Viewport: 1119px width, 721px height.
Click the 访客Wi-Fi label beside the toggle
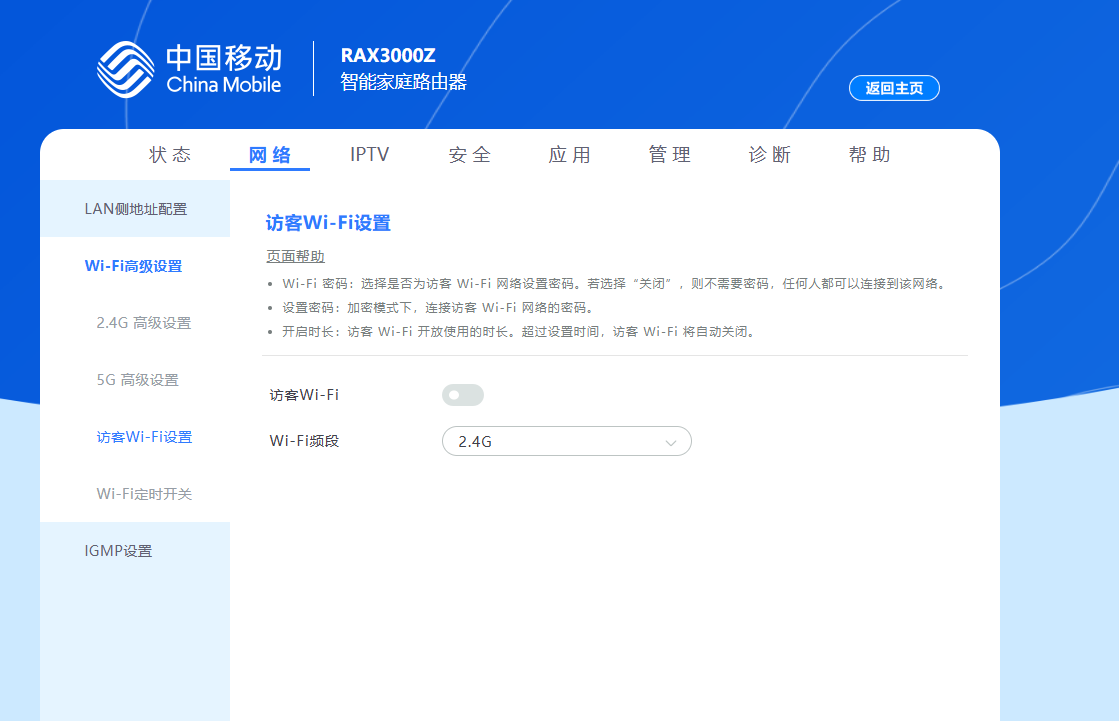click(x=304, y=395)
